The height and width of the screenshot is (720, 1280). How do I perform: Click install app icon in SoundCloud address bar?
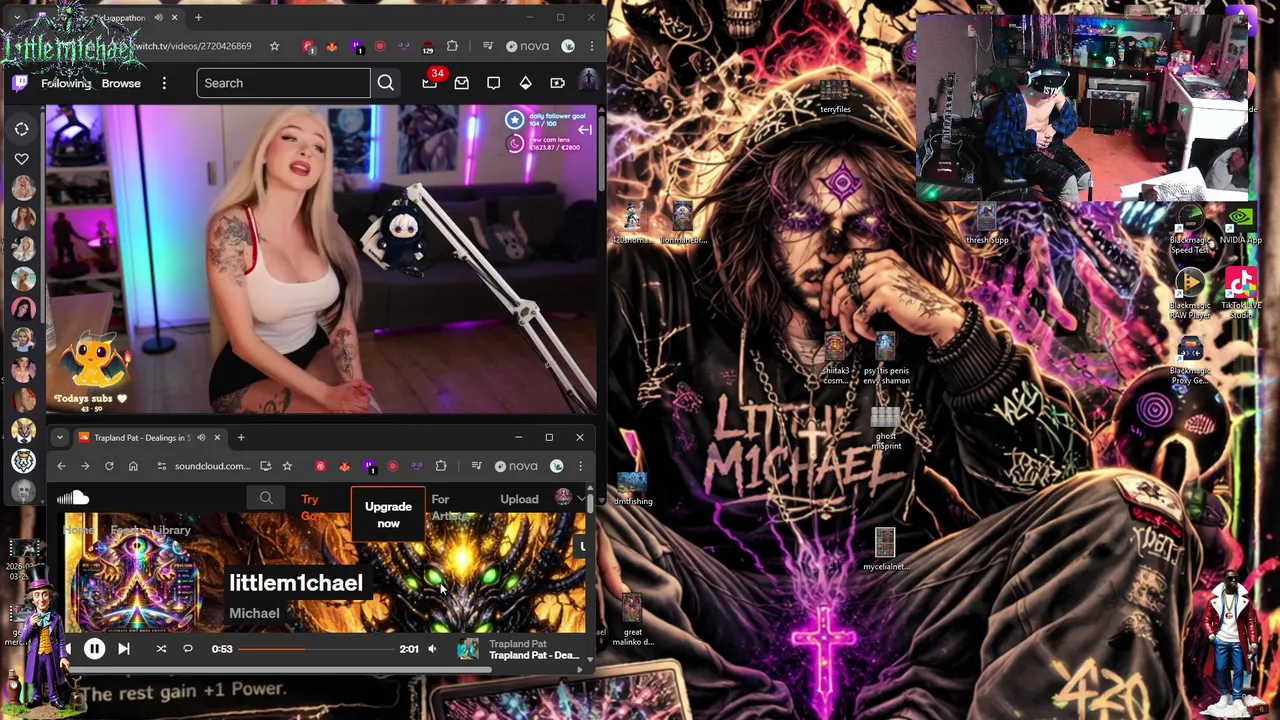(265, 466)
